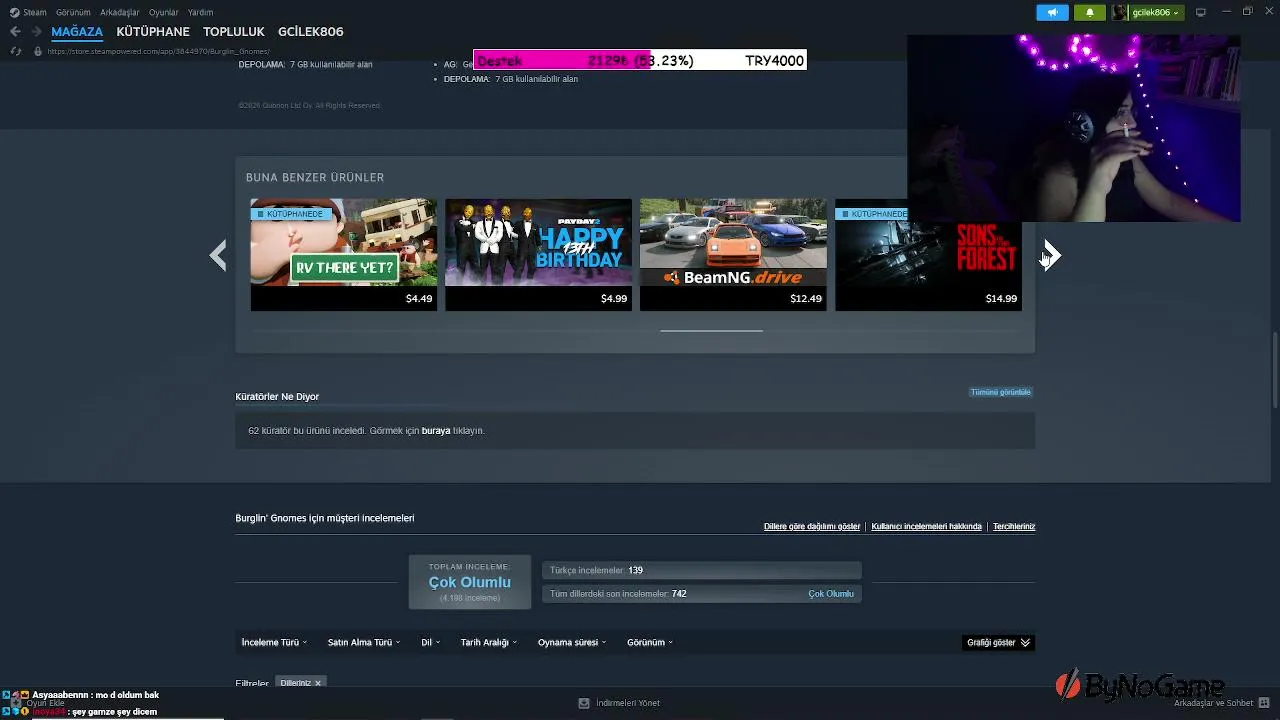The height and width of the screenshot is (720, 1280).
Task: Click the Türkçe incelemeler 139 bar
Action: (701, 570)
